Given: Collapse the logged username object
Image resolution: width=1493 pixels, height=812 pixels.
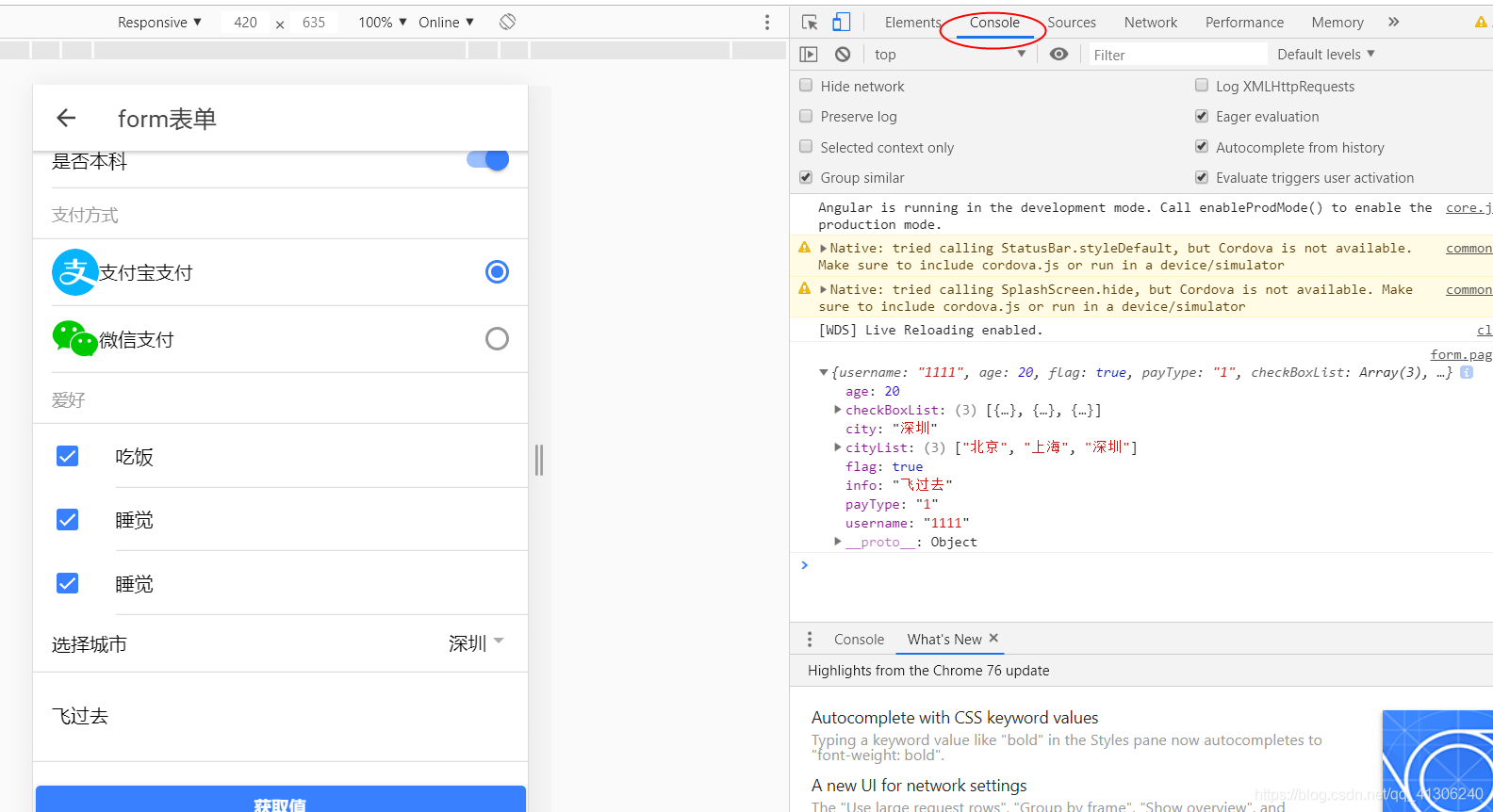Looking at the screenshot, I should coord(824,372).
